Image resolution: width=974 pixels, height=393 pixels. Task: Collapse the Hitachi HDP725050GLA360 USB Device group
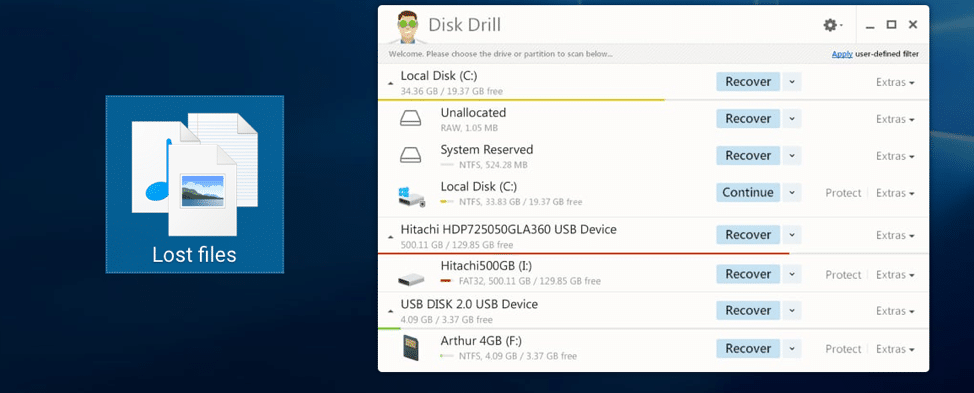pyautogui.click(x=391, y=237)
